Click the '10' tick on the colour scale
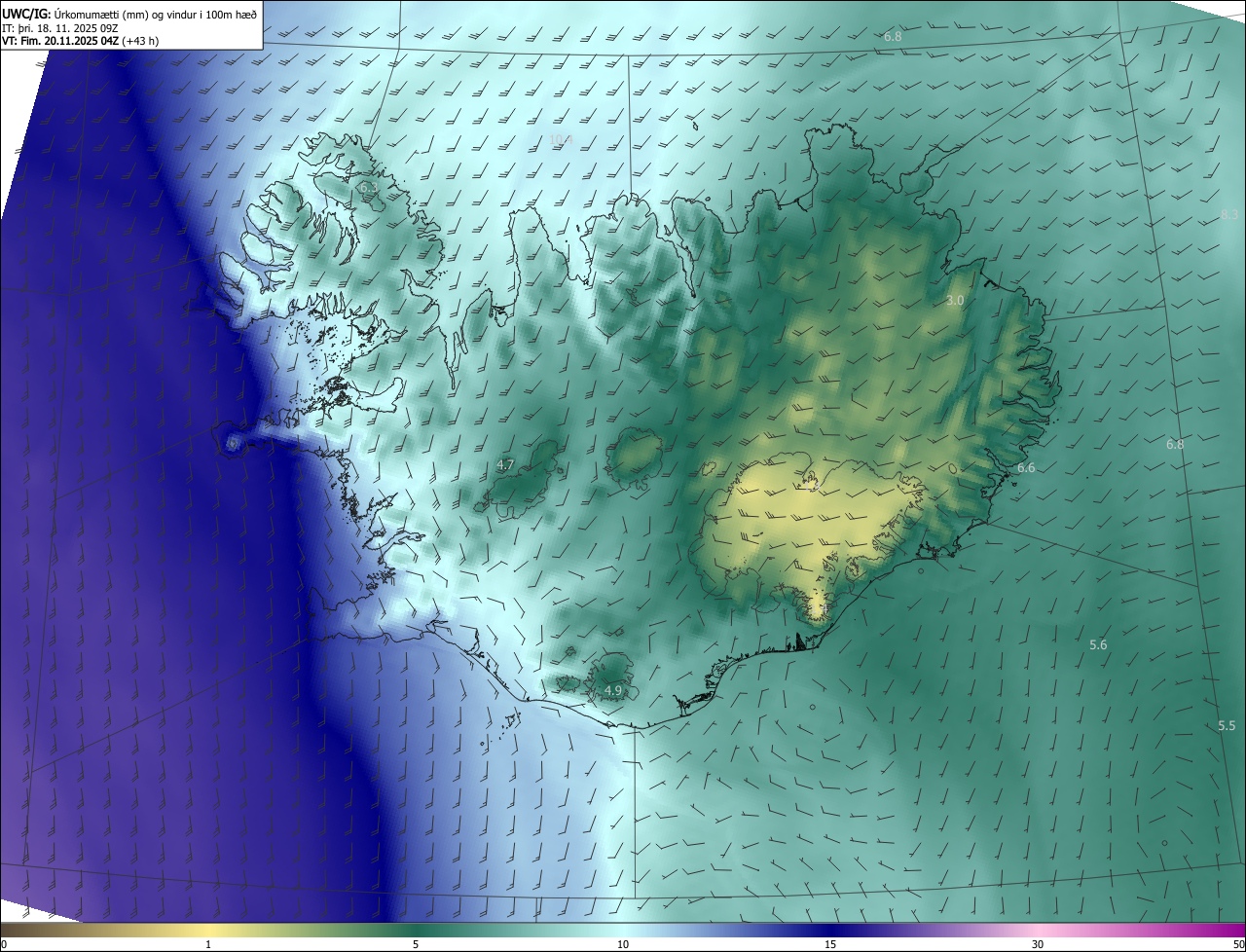The height and width of the screenshot is (952, 1246). coord(623,945)
